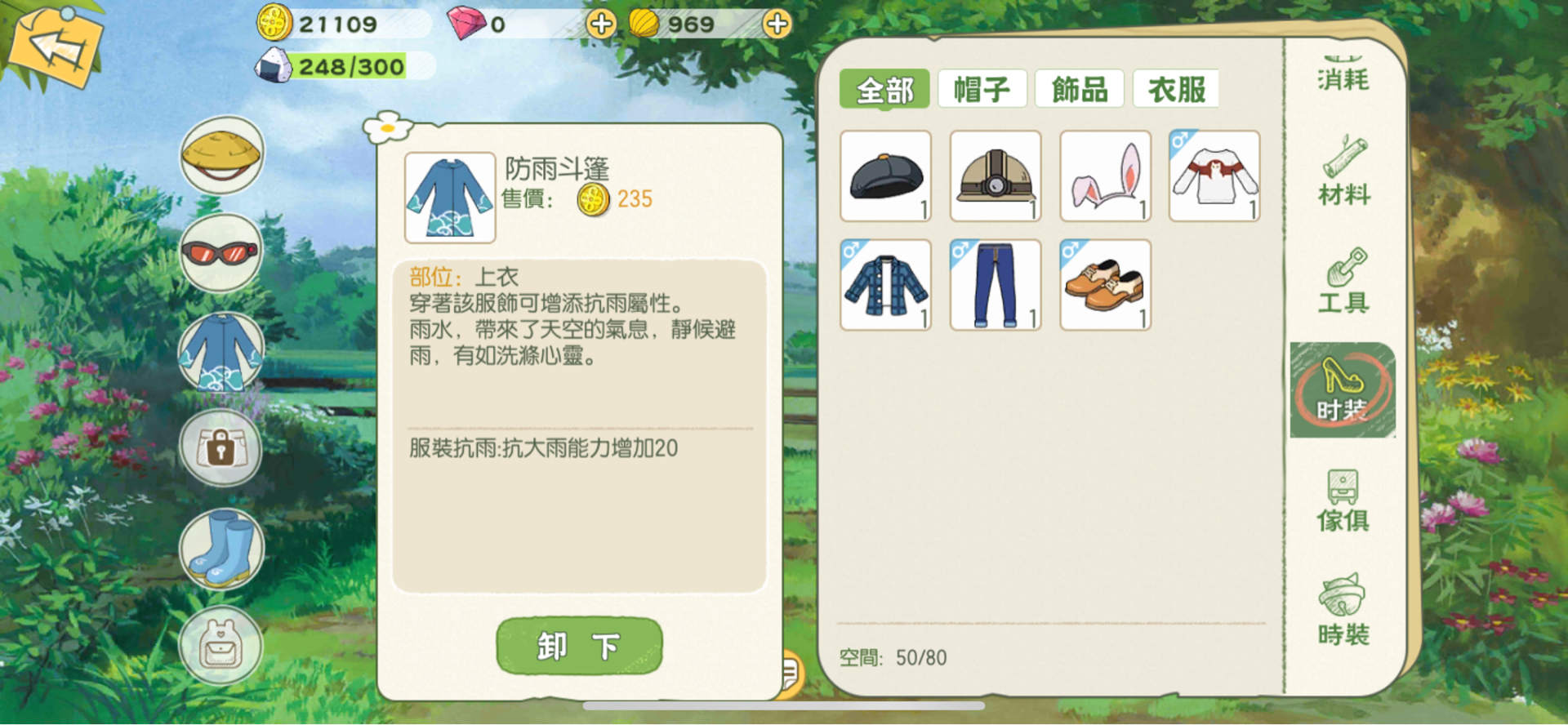Switch to the 帽子 filter tab
The image size is (1568, 725).
pyautogui.click(x=982, y=89)
